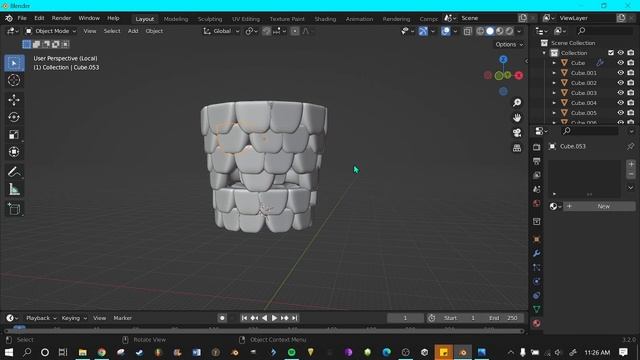This screenshot has height=360, width=640.
Task: Open the World properties tab icon
Action: tap(537, 203)
